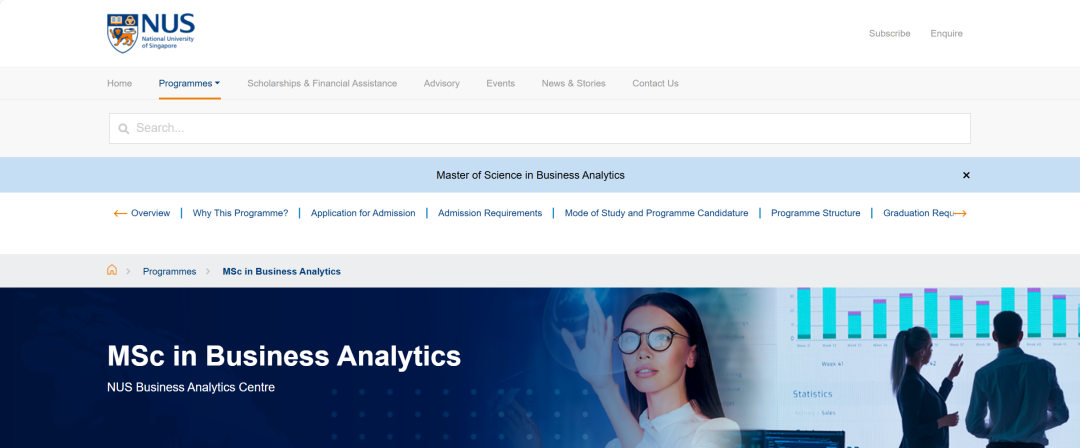The width and height of the screenshot is (1080, 448).
Task: Click MSc in Business Analytics breadcrumb
Action: pos(281,272)
